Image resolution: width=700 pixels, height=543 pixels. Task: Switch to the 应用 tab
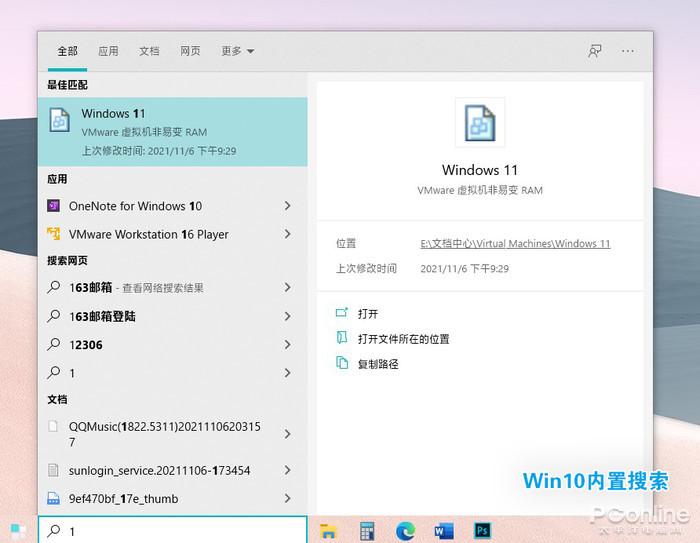[108, 51]
